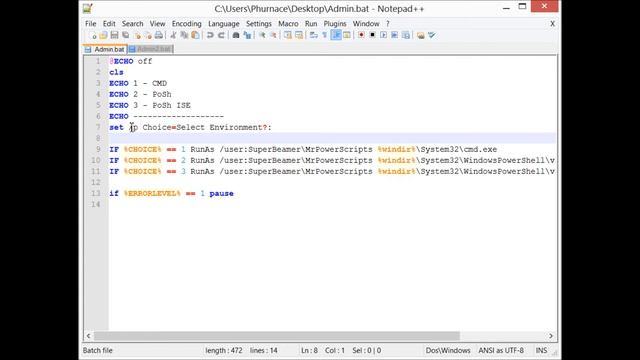Open the Search menu
Image resolution: width=640 pixels, height=360 pixels.
(133, 24)
